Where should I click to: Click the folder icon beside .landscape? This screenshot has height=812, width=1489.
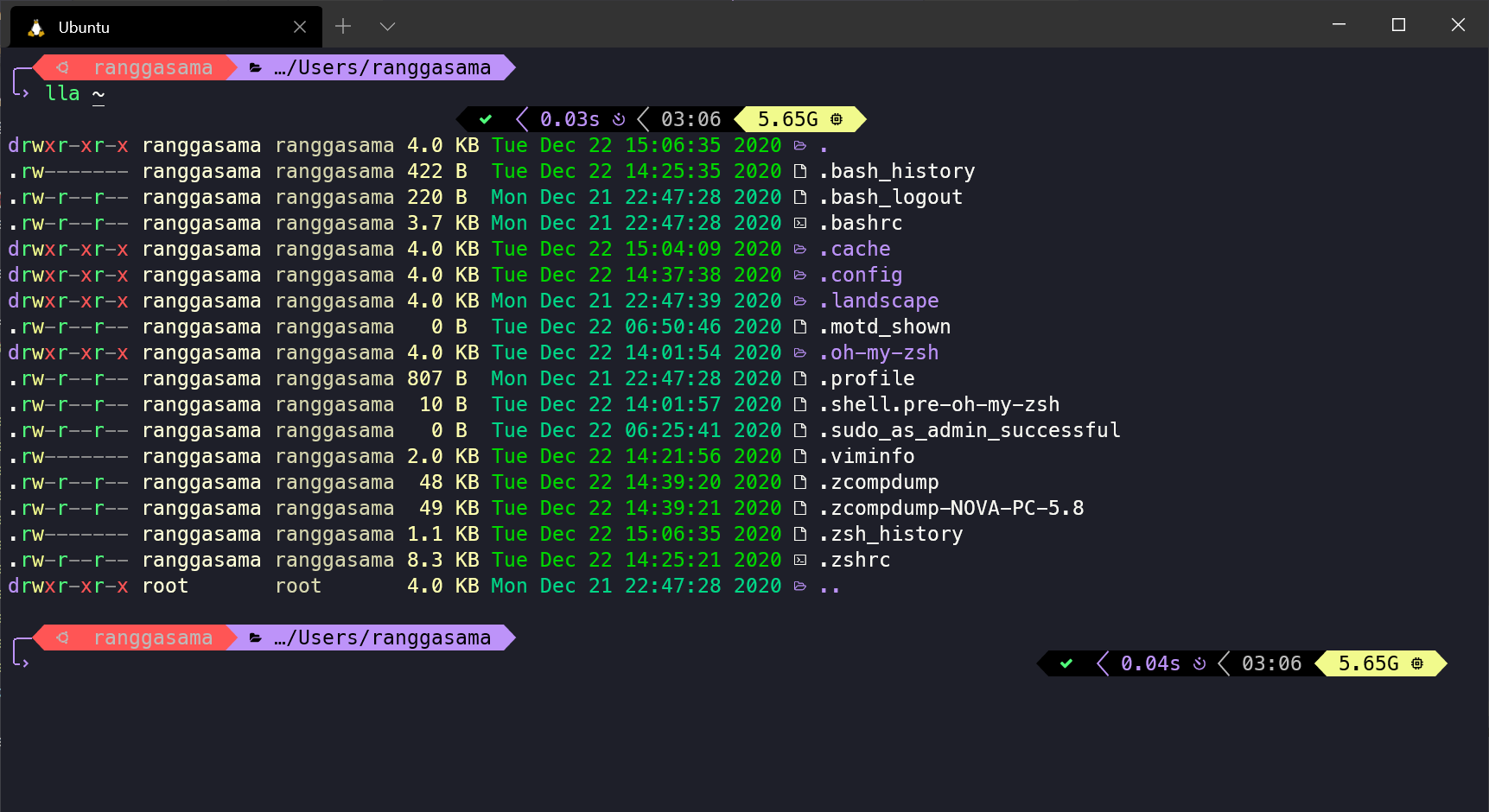click(x=799, y=301)
